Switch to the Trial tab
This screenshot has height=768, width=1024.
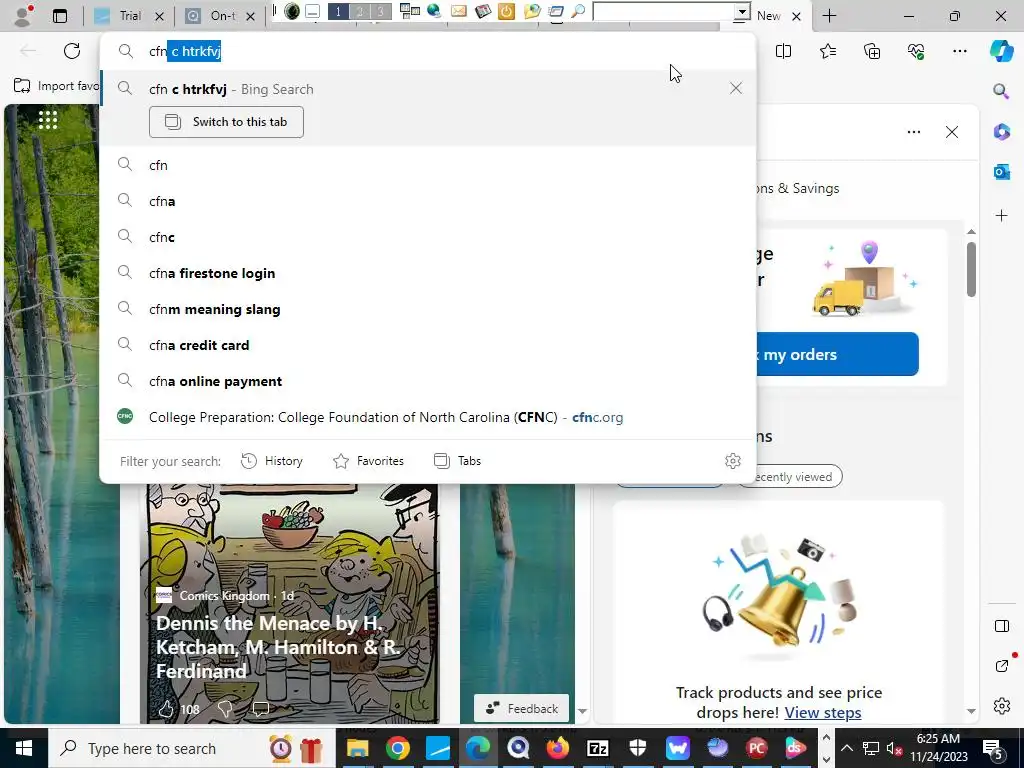click(130, 16)
